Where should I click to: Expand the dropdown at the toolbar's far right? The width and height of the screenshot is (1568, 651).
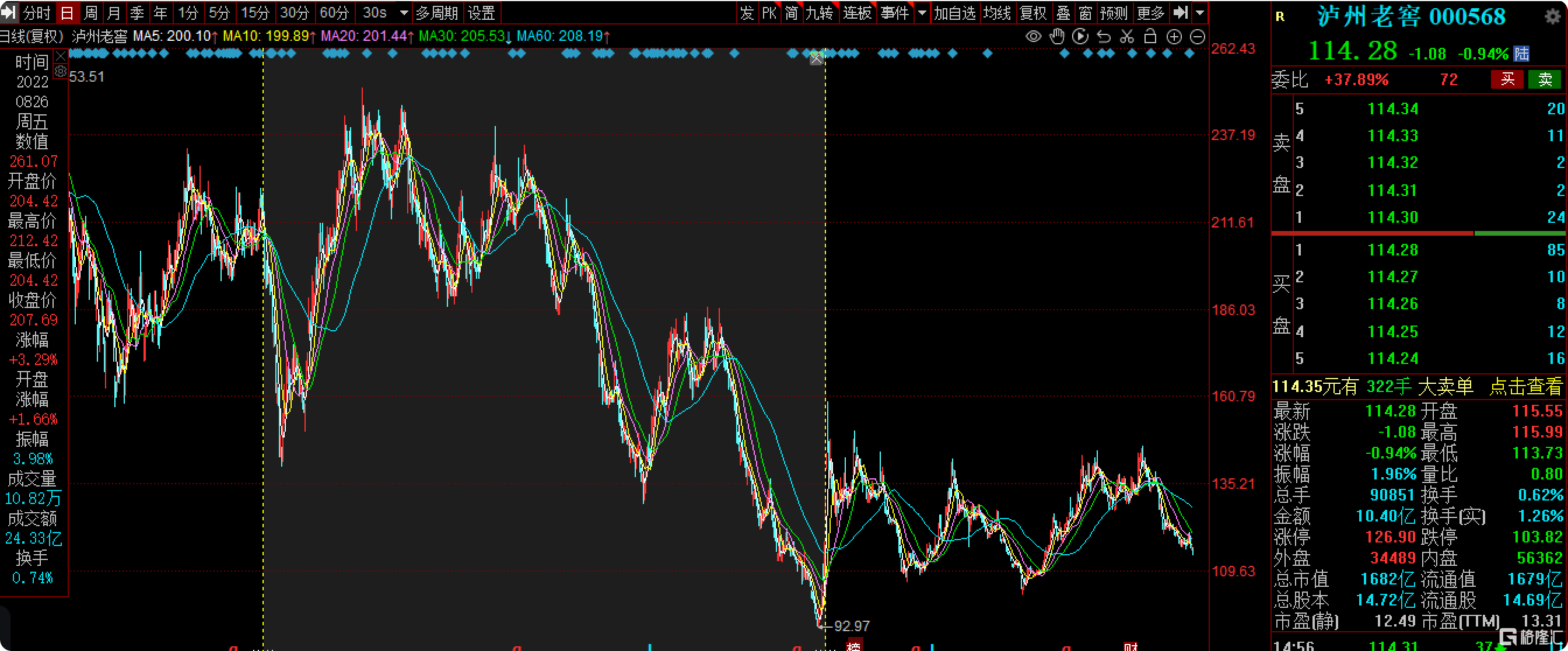1200,13
